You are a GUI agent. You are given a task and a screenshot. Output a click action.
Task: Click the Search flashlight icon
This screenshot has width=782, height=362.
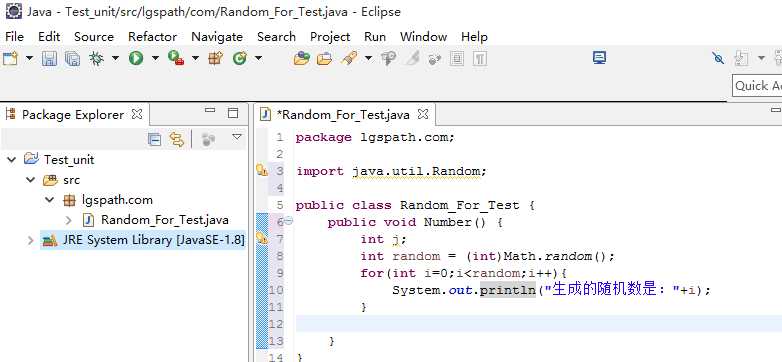[349, 58]
